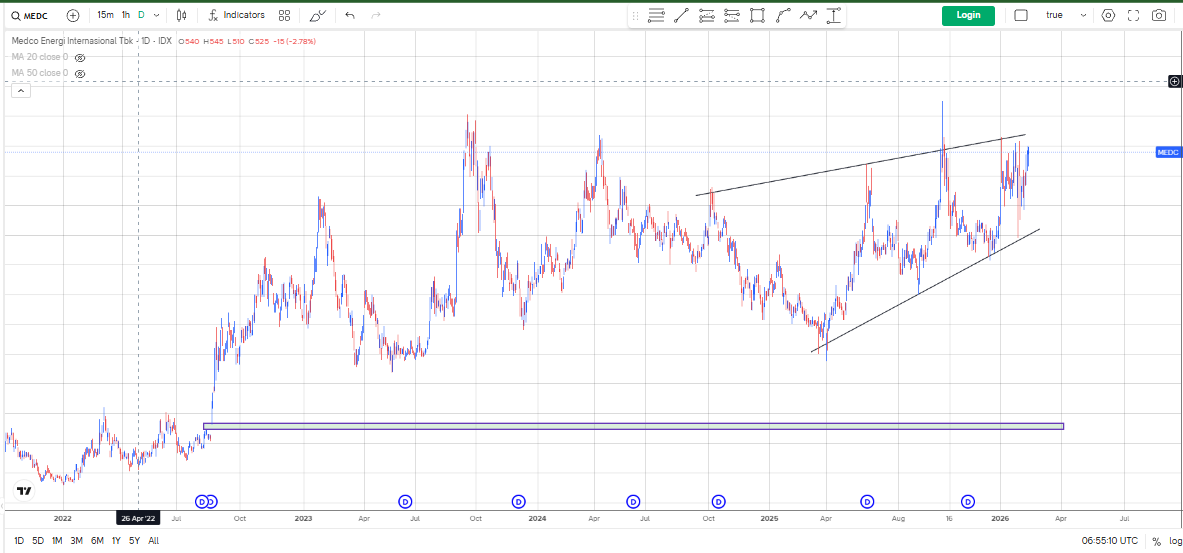
Task: Click the green Login button
Action: 968,15
